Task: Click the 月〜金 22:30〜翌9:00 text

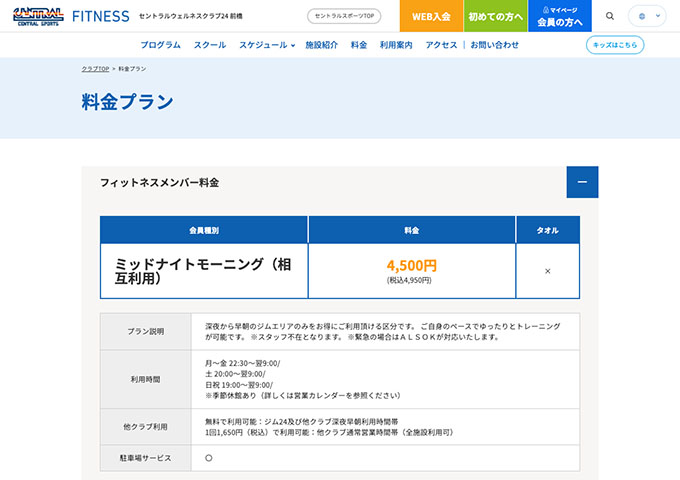Action: (242, 363)
